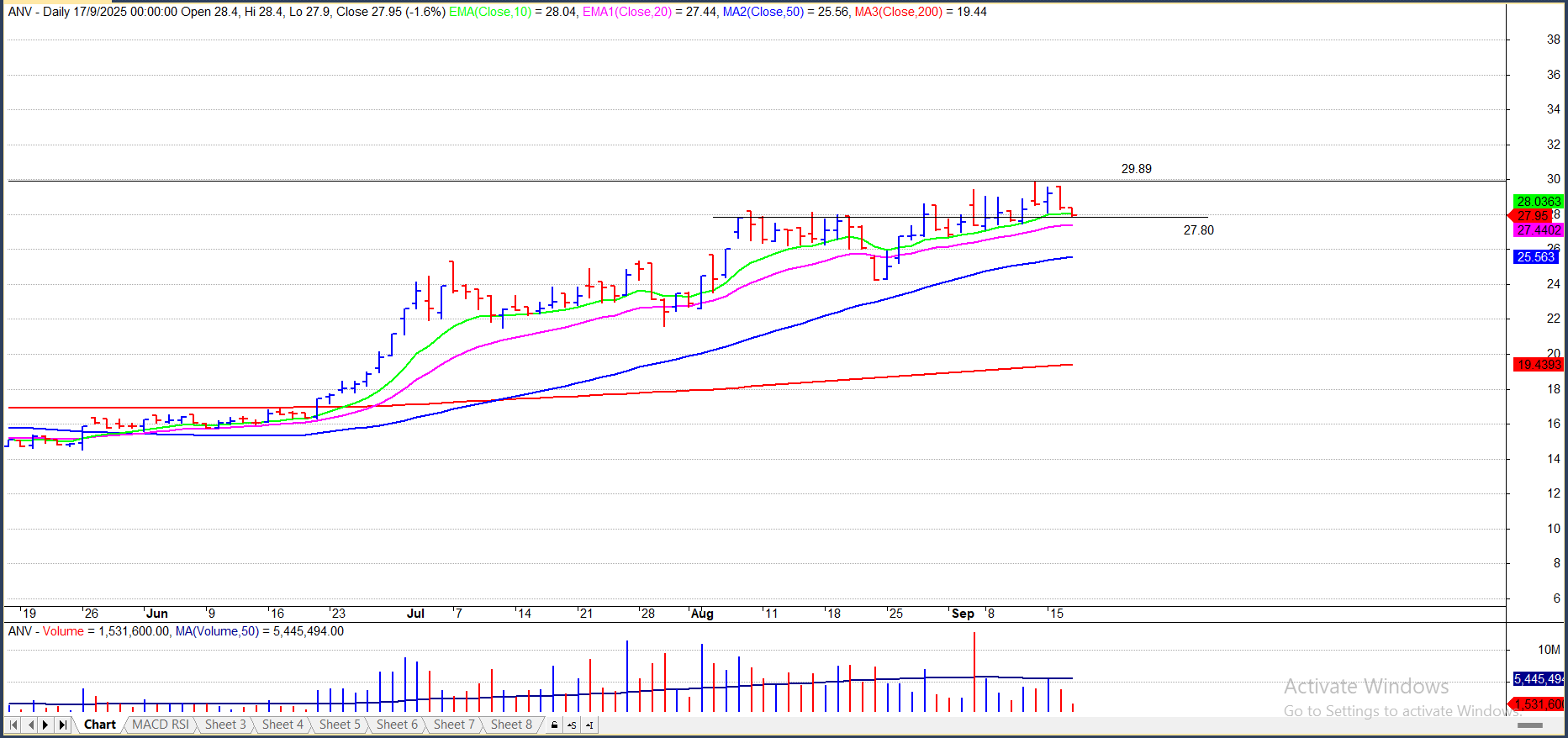The height and width of the screenshot is (738, 1568).
Task: Toggle the symbol link 'S' icon
Action: click(x=572, y=725)
